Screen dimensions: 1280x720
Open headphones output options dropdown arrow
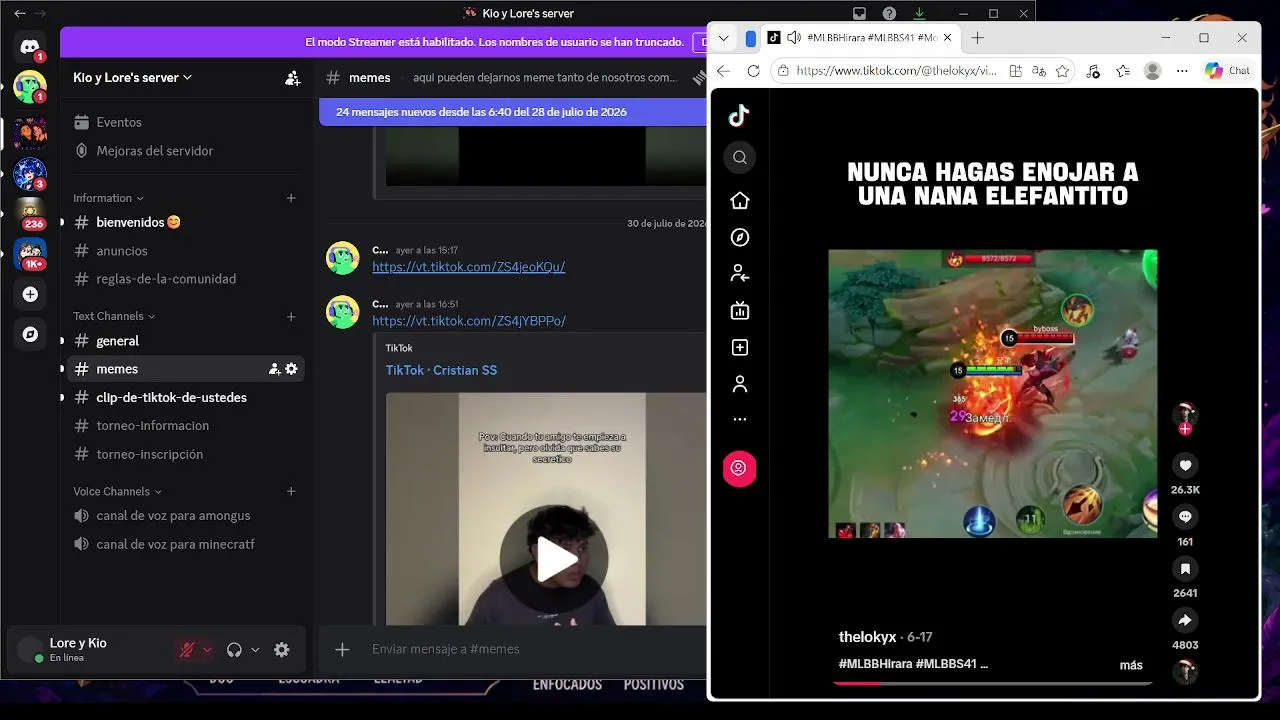pos(255,650)
